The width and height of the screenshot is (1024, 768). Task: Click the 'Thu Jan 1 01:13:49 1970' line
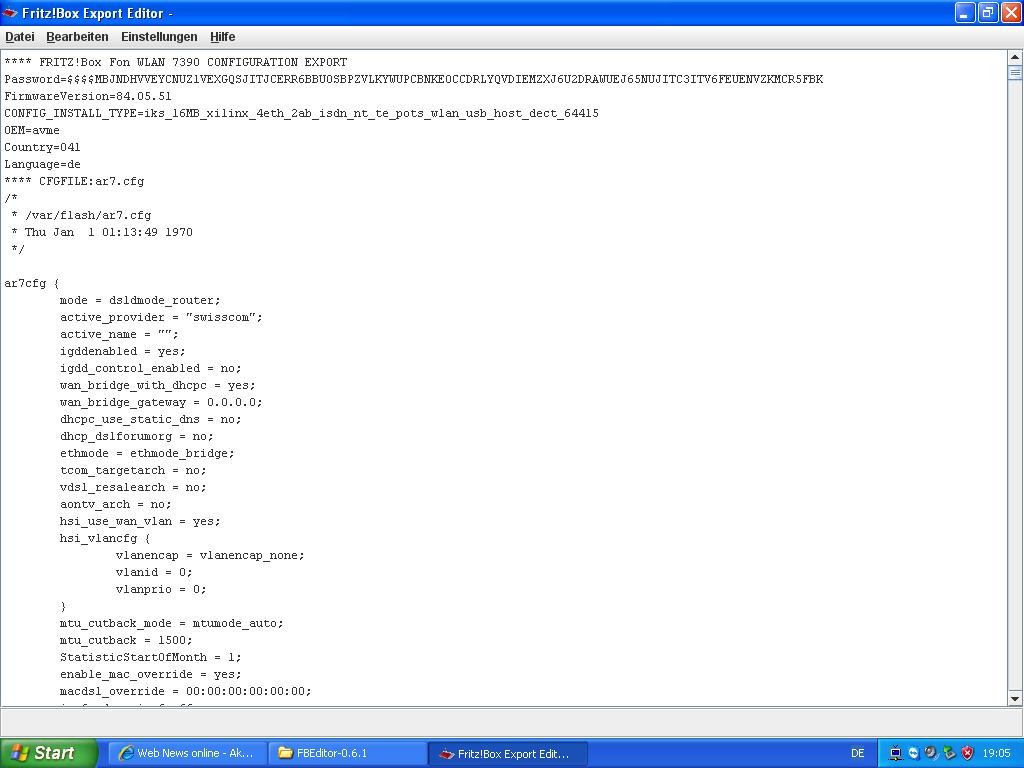pyautogui.click(x=102, y=232)
